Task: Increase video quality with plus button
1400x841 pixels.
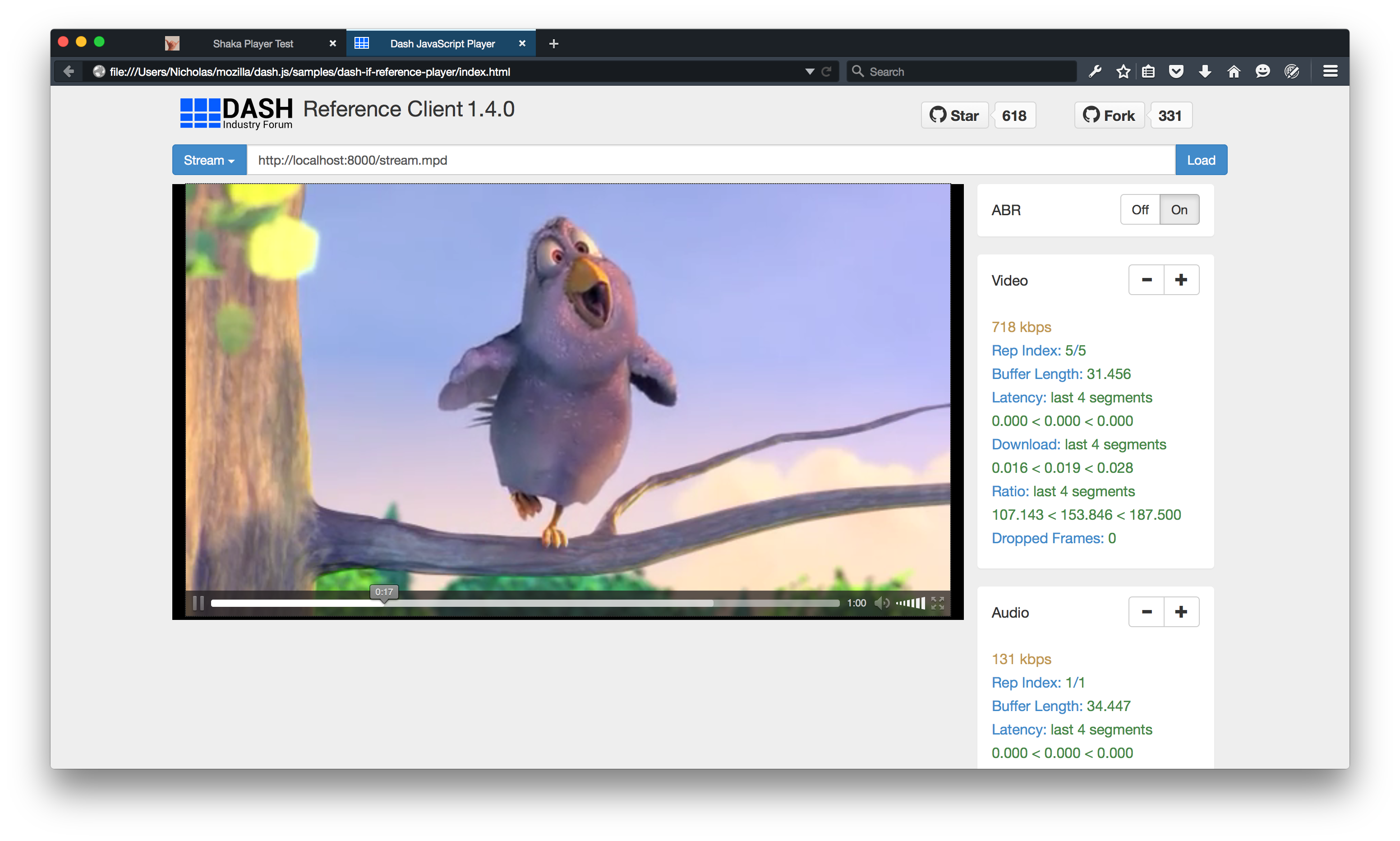Action: pos(1181,280)
